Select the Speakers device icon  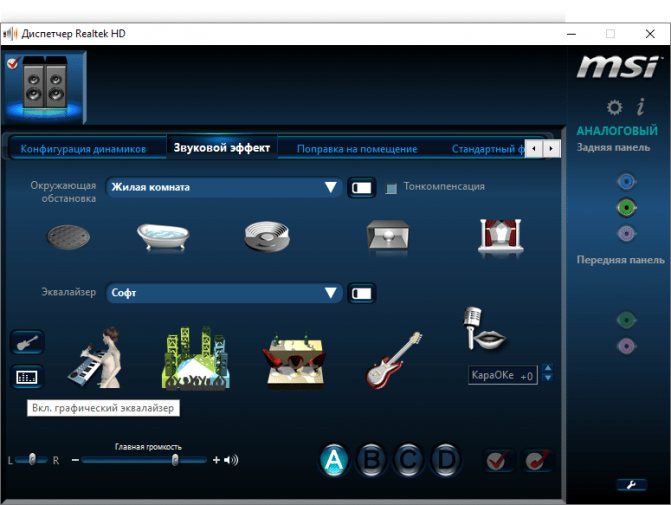[45, 87]
